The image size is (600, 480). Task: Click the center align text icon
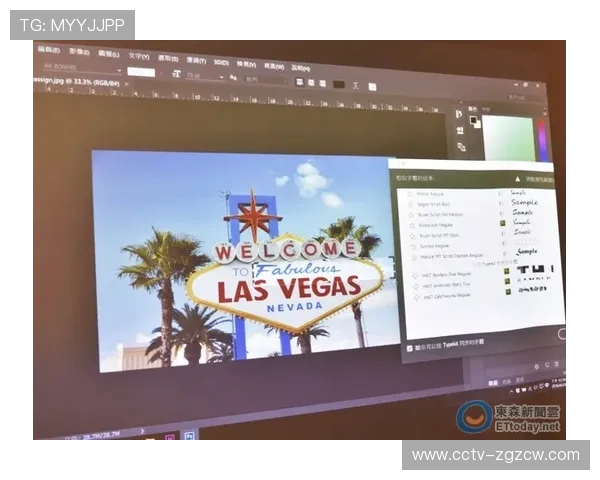point(311,82)
